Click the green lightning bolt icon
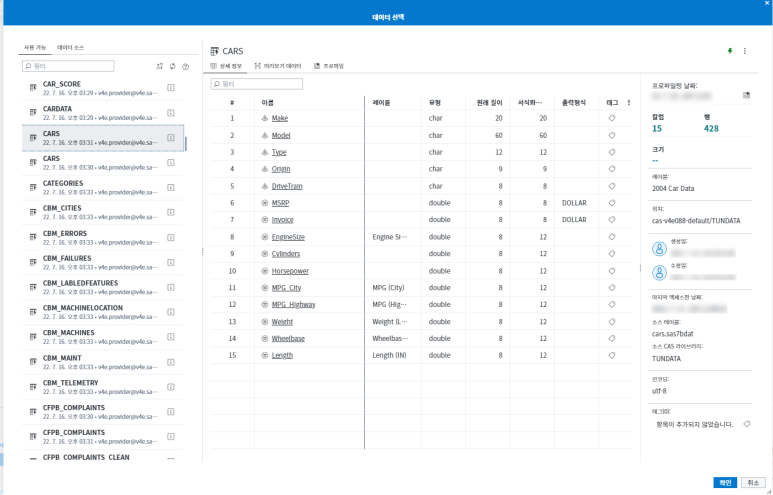Image resolution: width=773 pixels, height=495 pixels. (730, 51)
